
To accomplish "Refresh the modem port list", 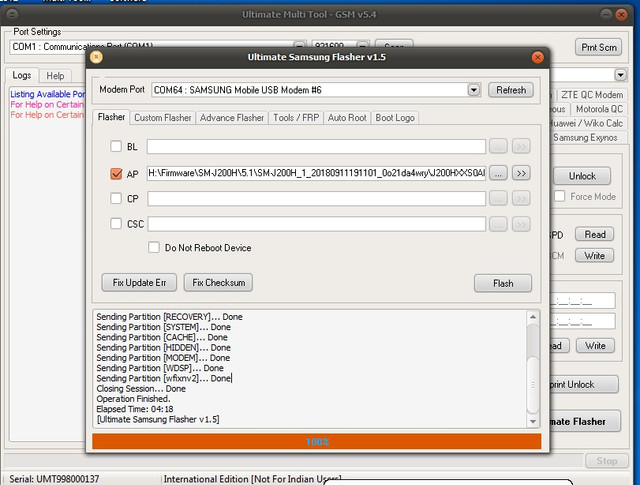I will [511, 90].
